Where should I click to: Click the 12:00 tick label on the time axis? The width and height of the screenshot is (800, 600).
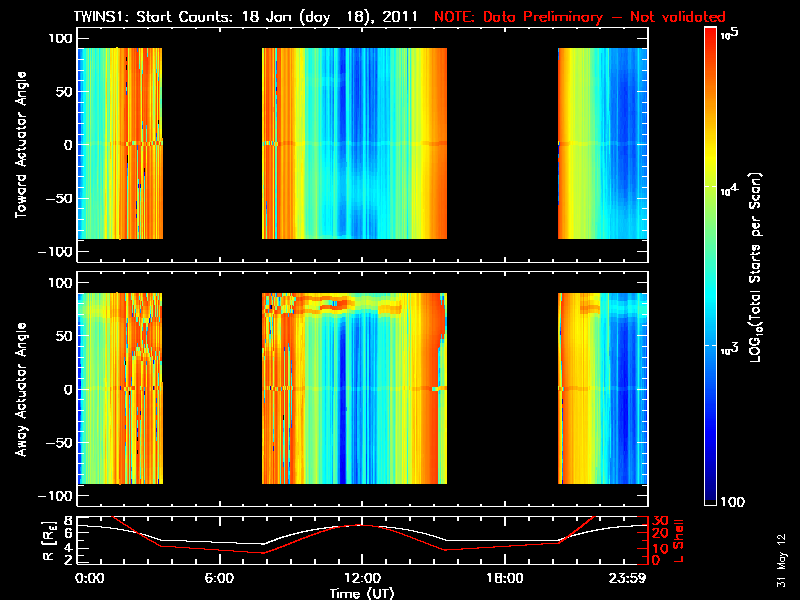click(x=362, y=579)
